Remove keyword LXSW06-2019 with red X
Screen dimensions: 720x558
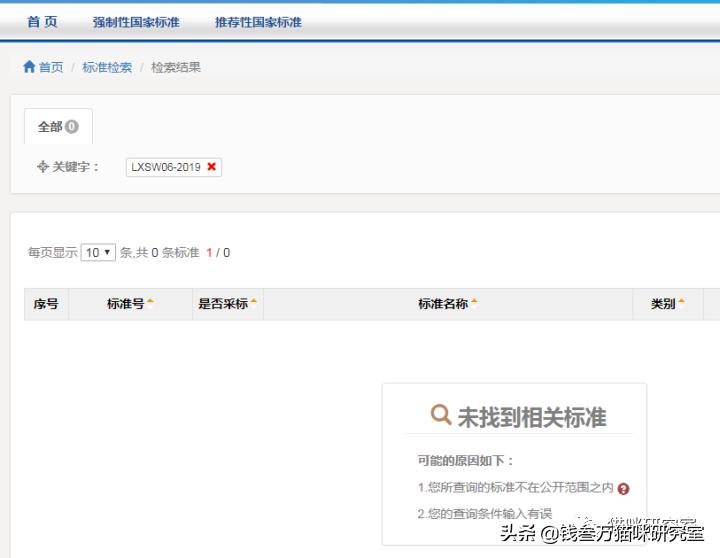[x=211, y=167]
